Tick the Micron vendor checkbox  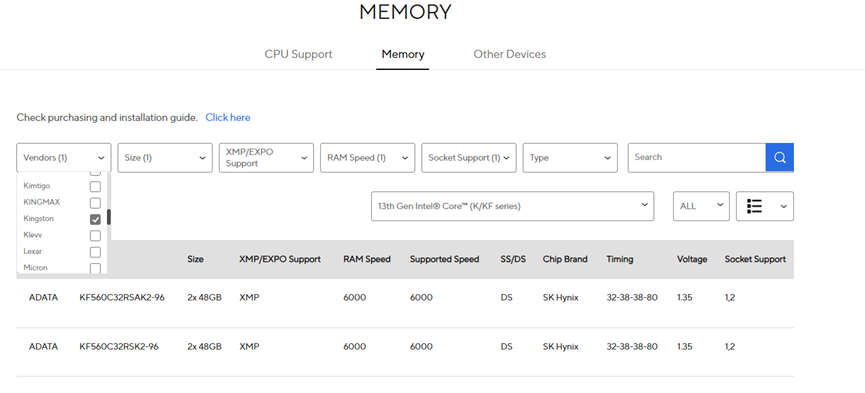(x=95, y=268)
